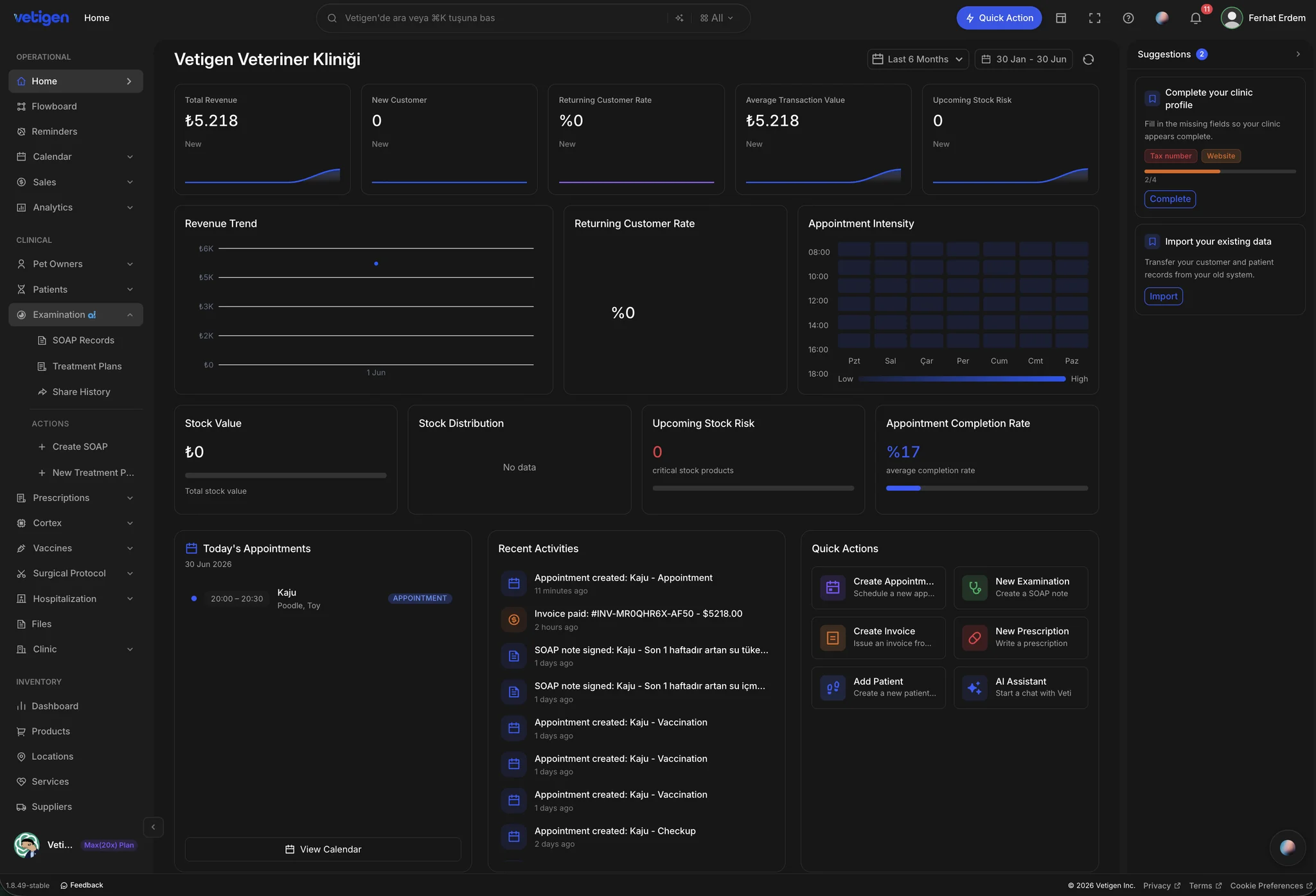Click the Website missing field tag

click(1221, 156)
